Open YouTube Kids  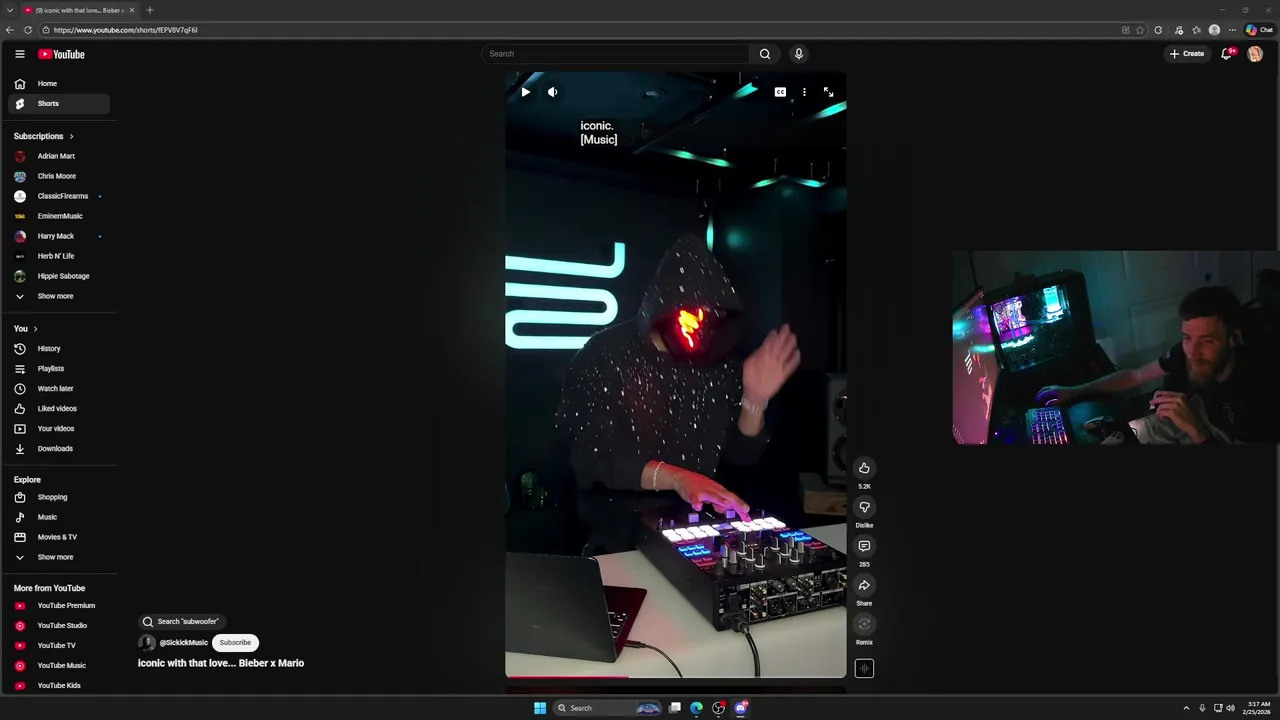pos(59,686)
